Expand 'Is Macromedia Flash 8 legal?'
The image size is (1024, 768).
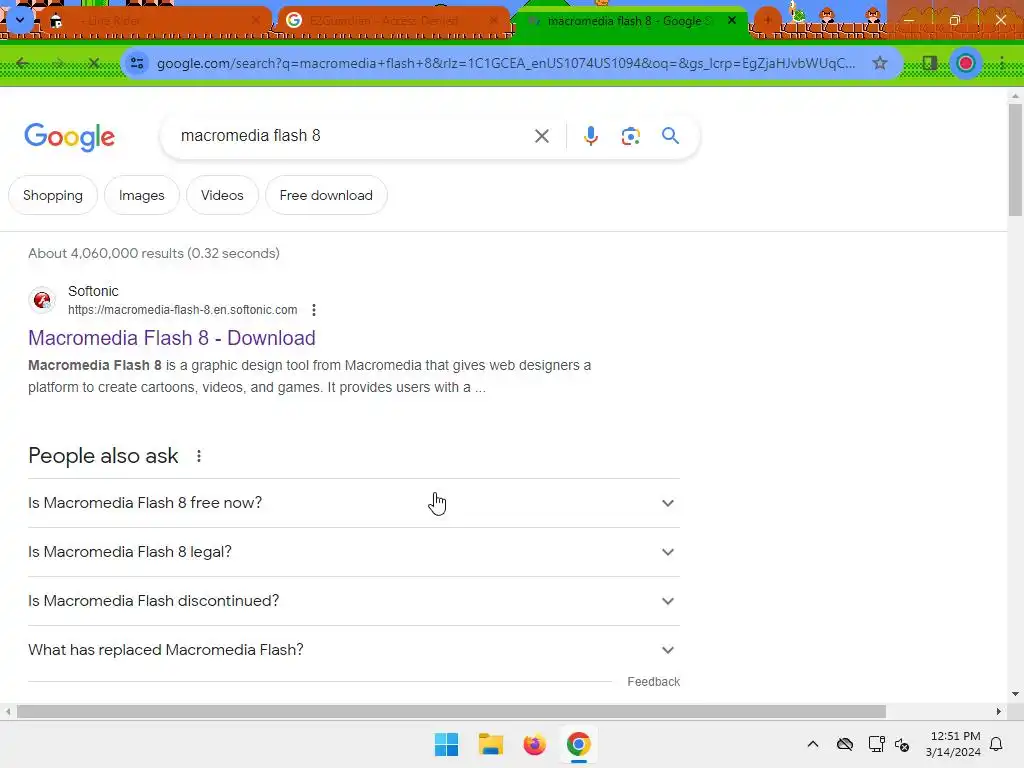354,552
